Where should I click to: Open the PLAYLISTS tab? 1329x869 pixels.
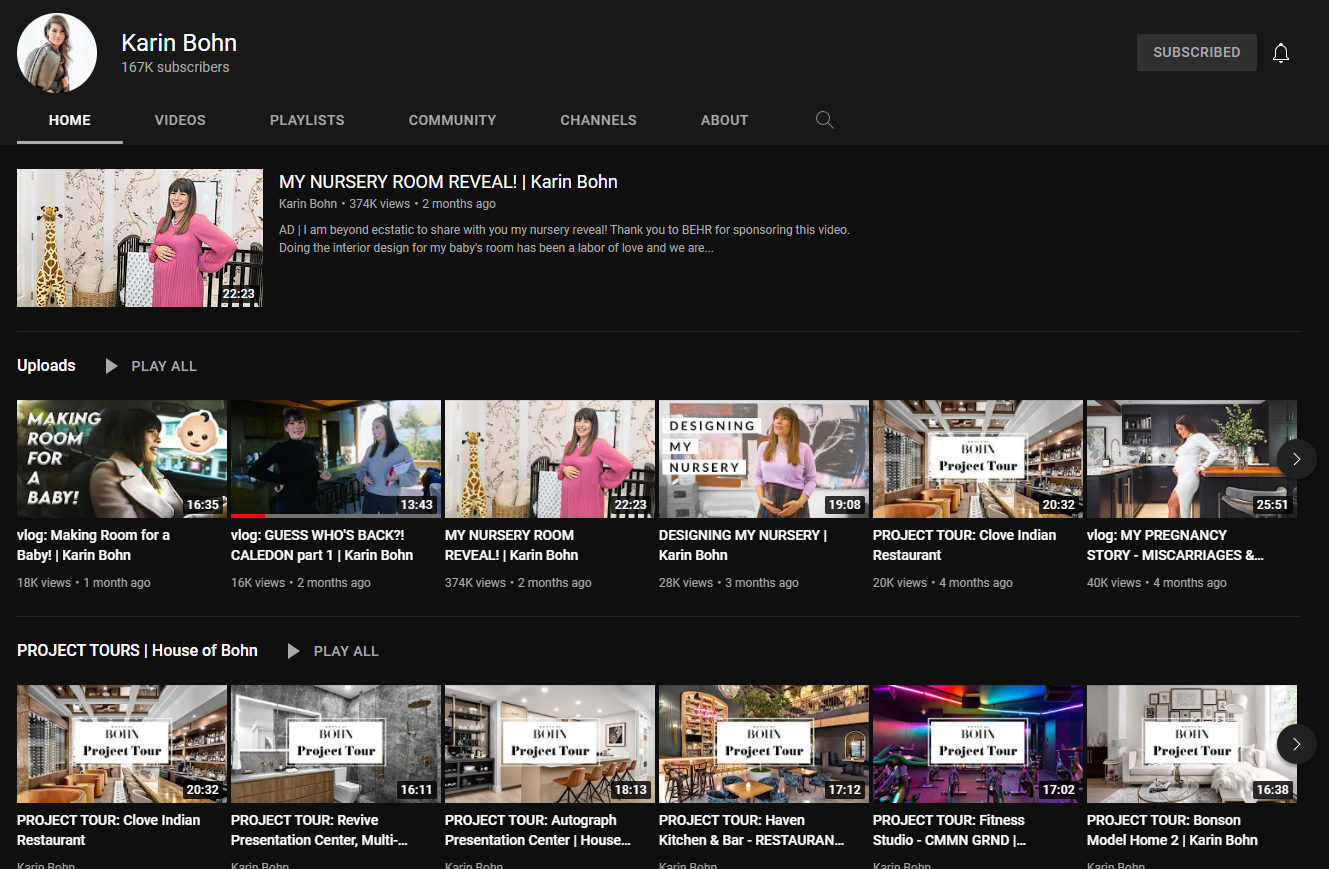(x=307, y=120)
